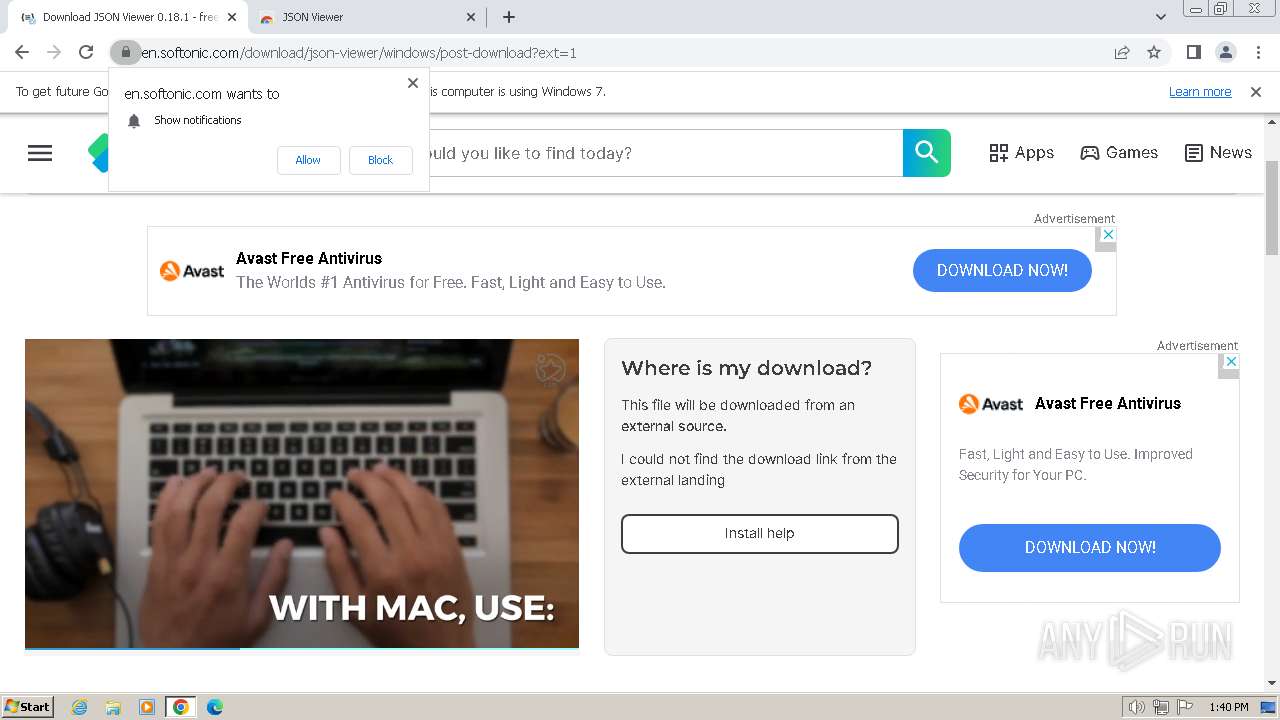The image size is (1280, 720).
Task: Switch to the JSON Viewer tab
Action: click(367, 17)
